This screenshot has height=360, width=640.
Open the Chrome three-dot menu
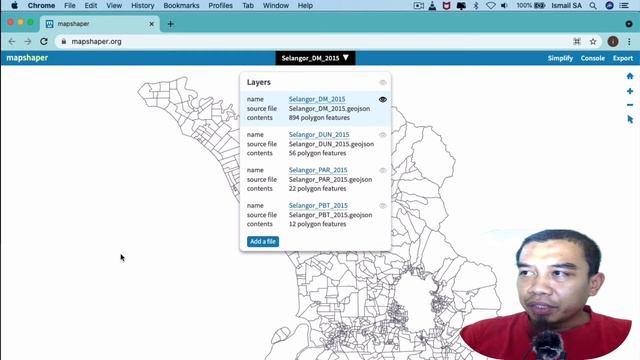point(629,42)
